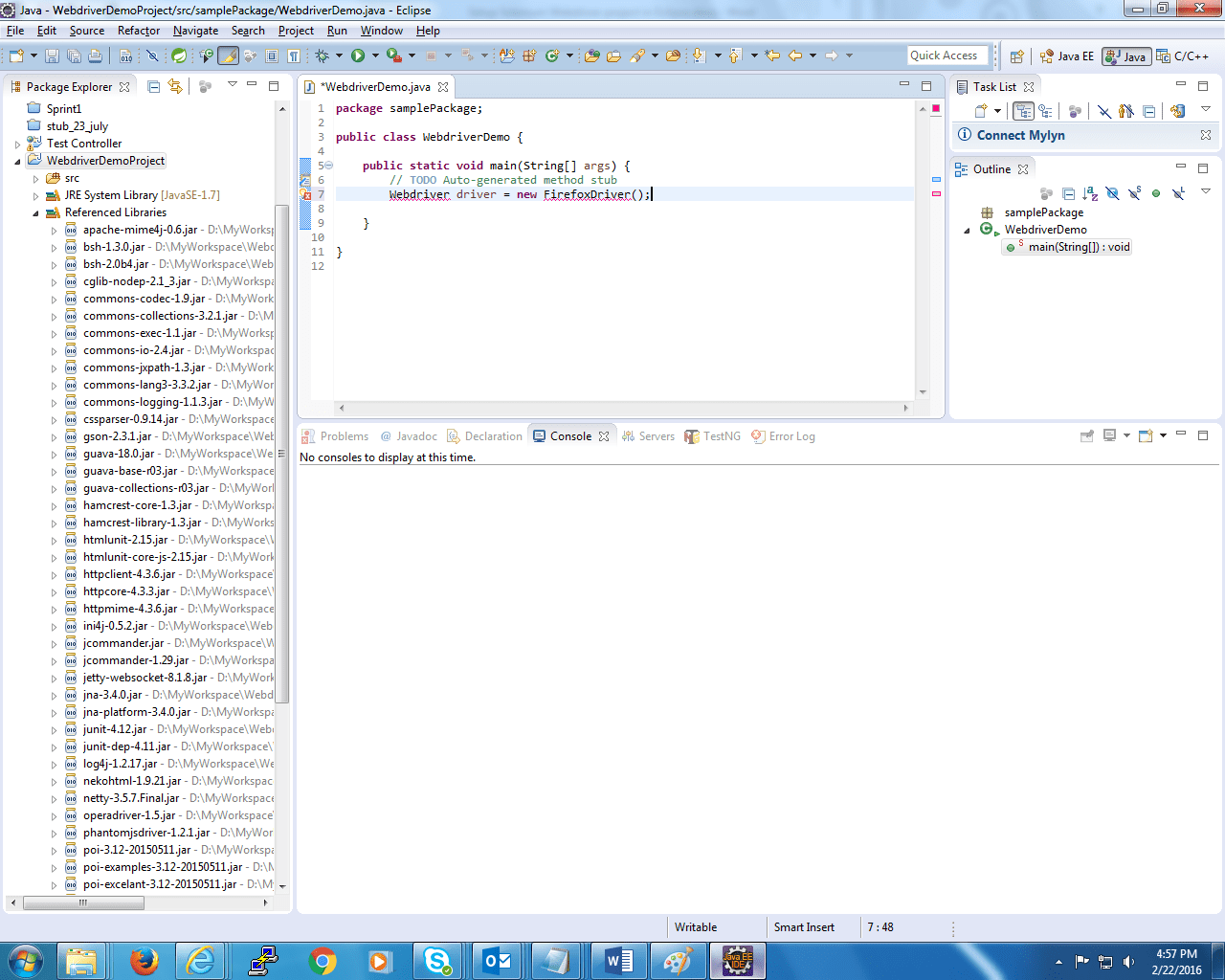The width and height of the screenshot is (1225, 980).
Task: Click the Connect Mylyn link
Action: tap(1020, 135)
